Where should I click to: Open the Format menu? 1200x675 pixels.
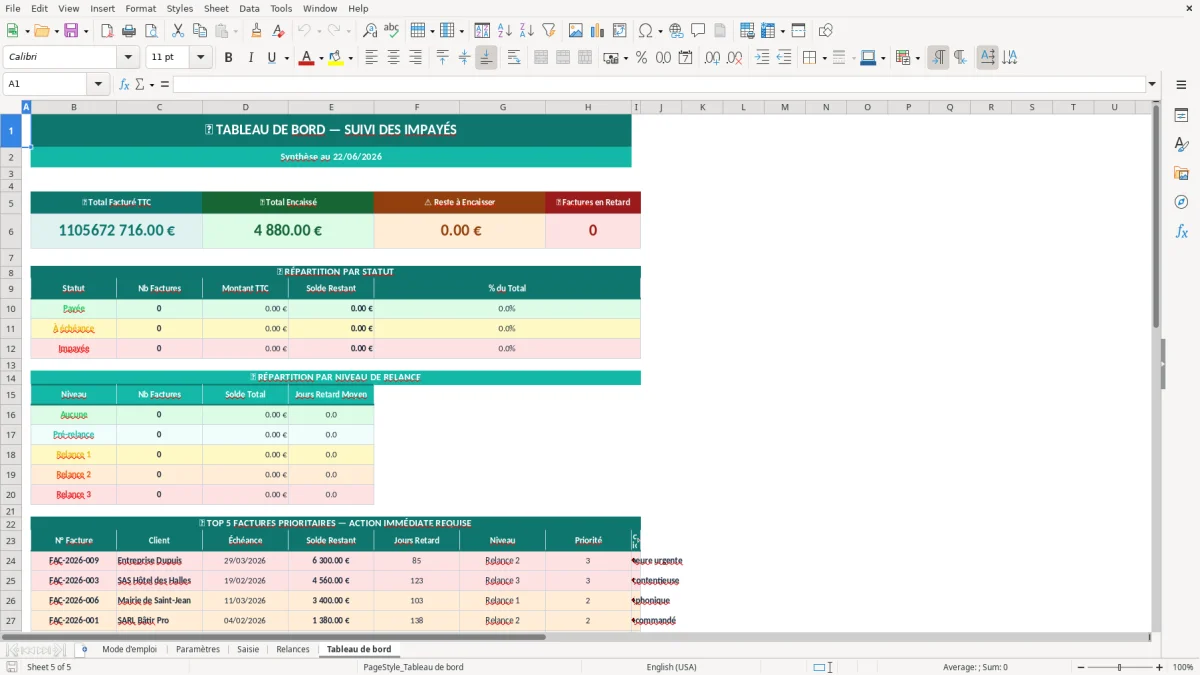coord(140,8)
